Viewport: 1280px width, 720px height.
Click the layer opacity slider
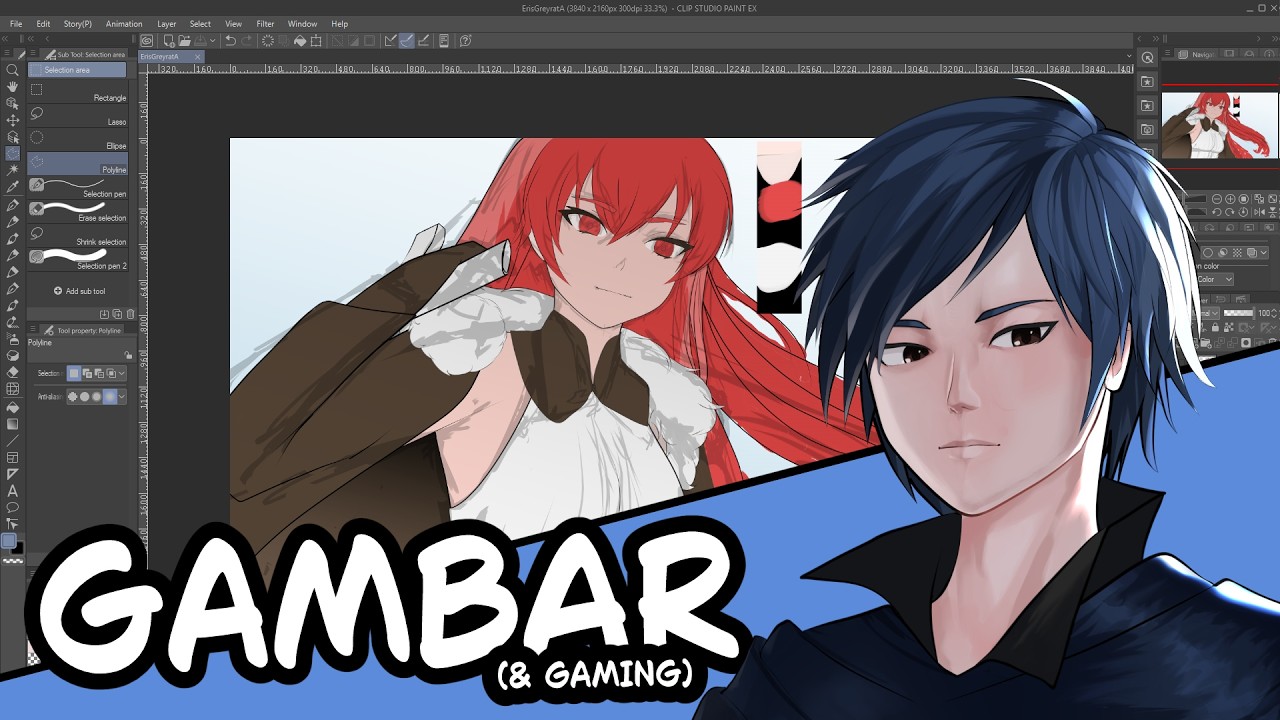1240,313
